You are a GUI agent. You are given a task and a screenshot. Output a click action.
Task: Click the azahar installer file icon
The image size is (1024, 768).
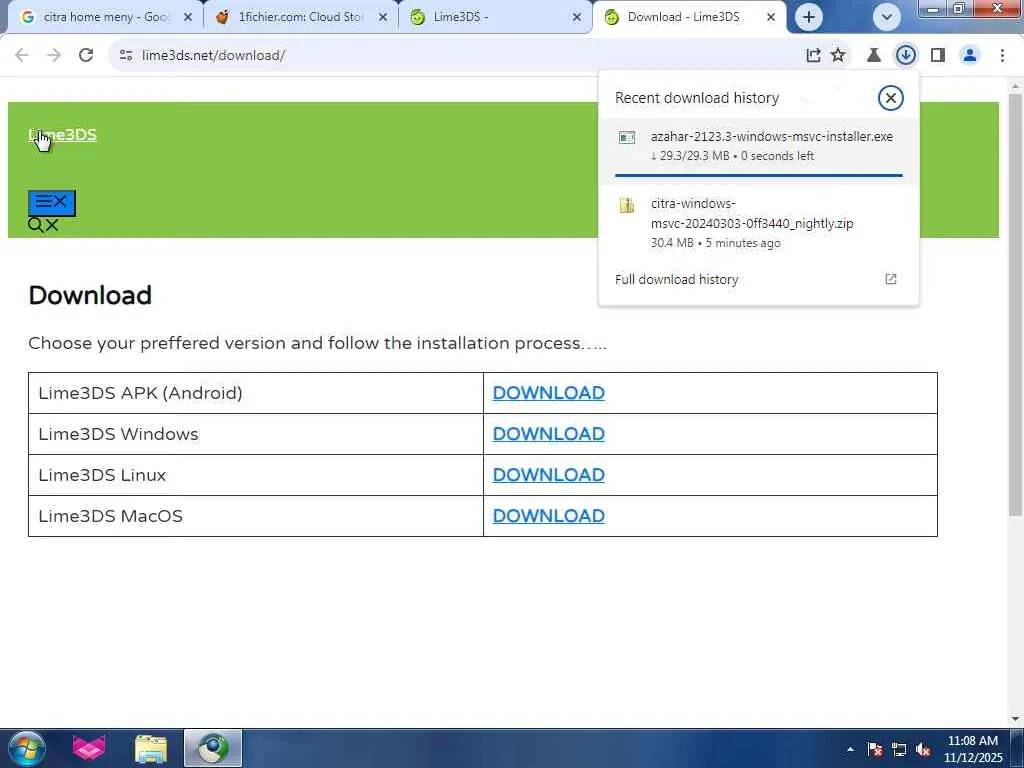(627, 137)
